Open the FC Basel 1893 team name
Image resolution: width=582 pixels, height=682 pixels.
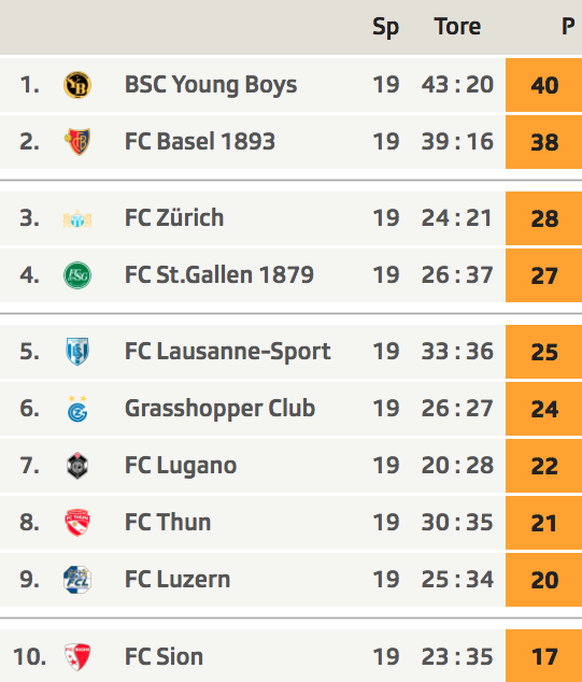click(200, 142)
